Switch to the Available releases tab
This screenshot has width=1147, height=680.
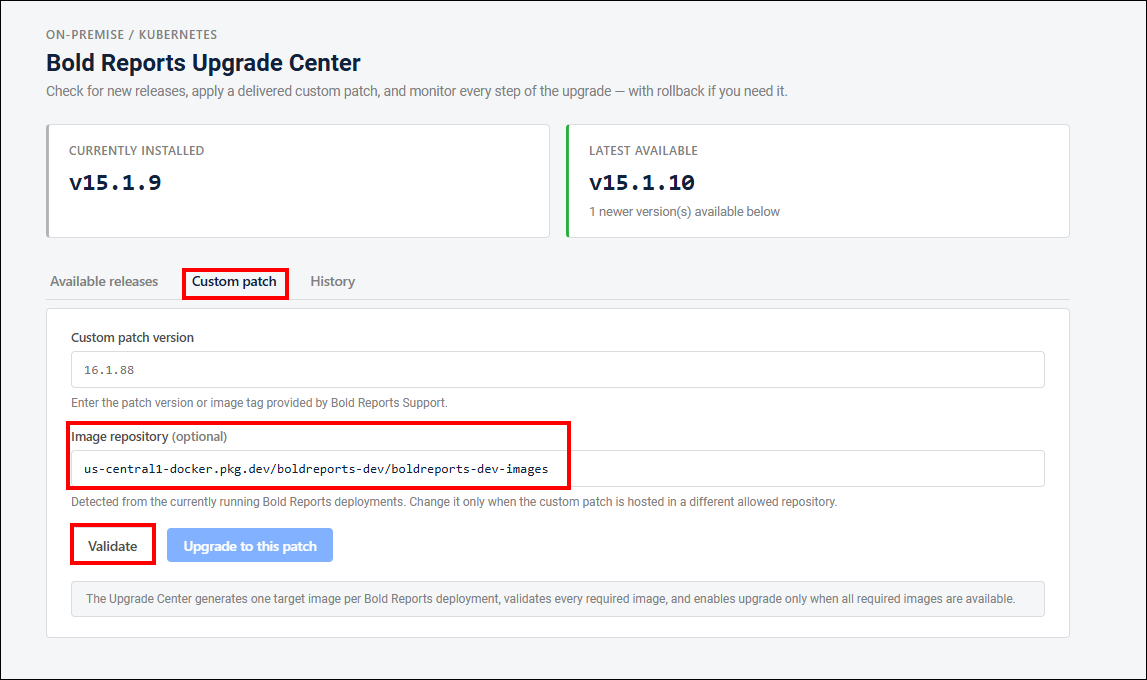coord(104,282)
